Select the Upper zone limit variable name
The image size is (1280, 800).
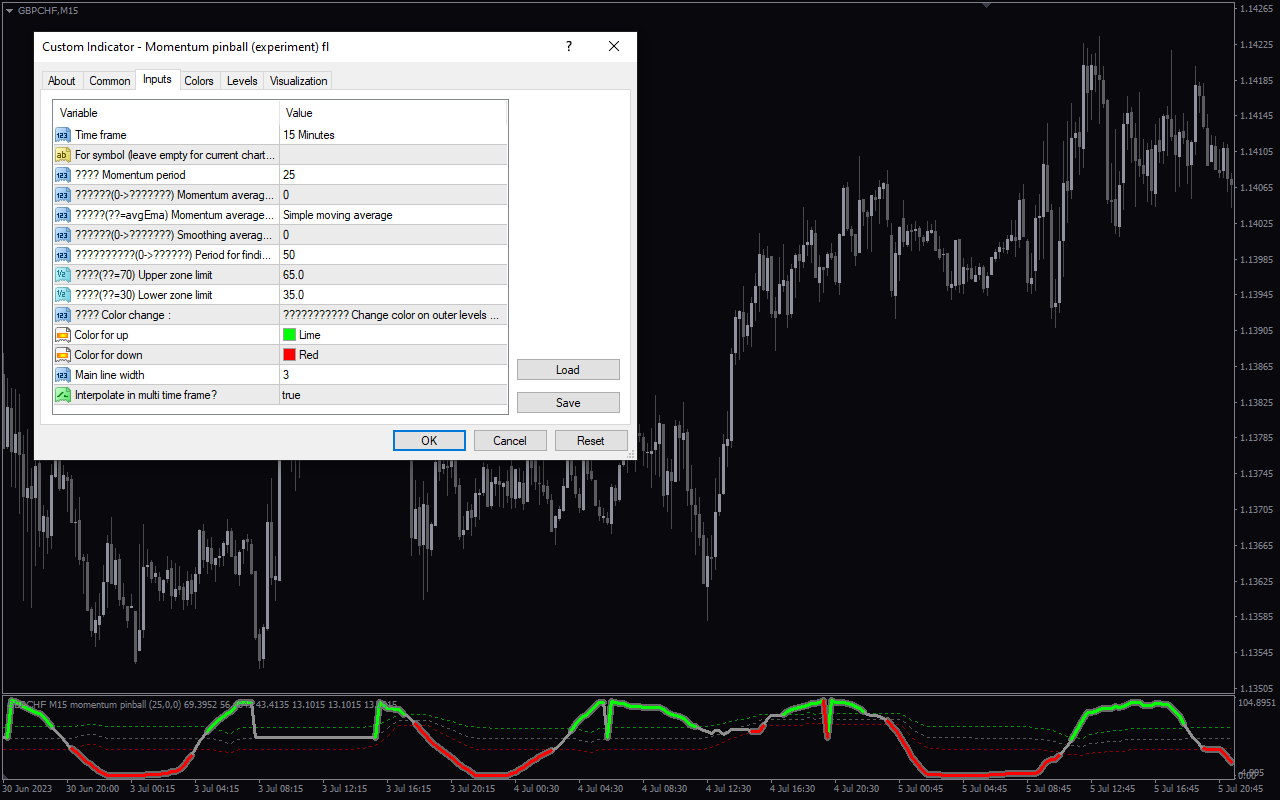pos(144,275)
